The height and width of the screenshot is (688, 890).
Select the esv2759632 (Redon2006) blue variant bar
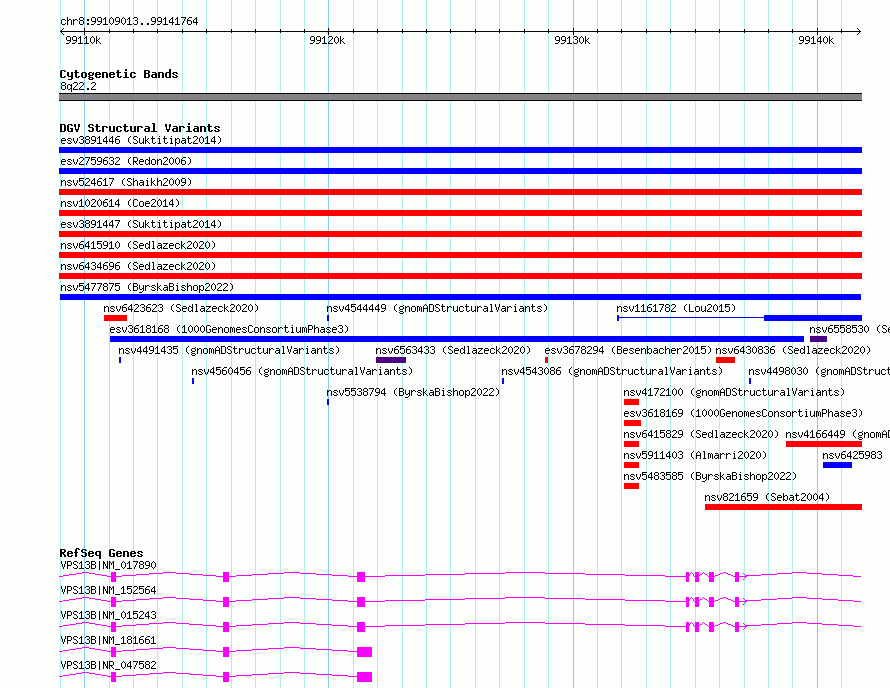(x=460, y=171)
